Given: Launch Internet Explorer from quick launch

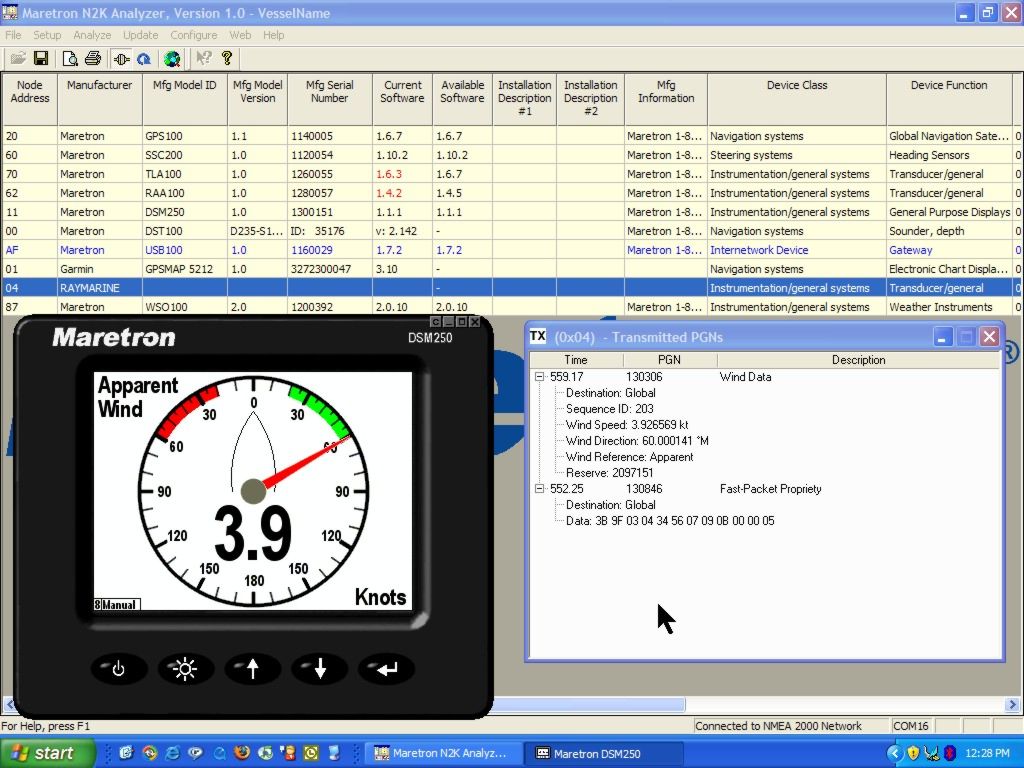Looking at the screenshot, I should click(172, 753).
